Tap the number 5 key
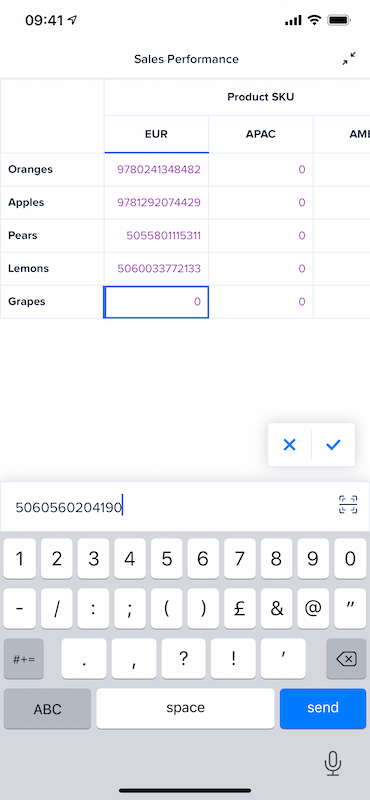The height and width of the screenshot is (800, 370). pos(166,559)
